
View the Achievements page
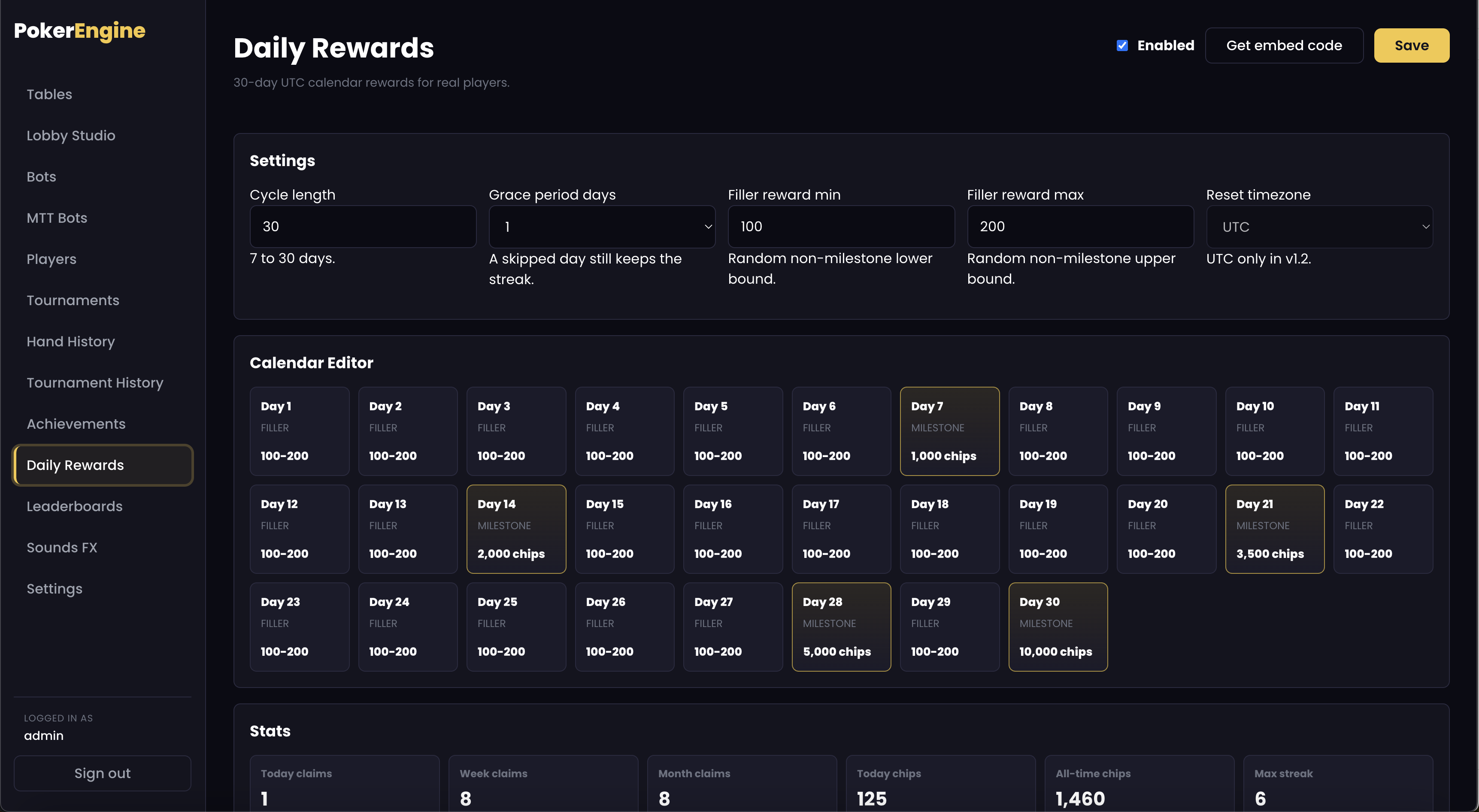pos(102,424)
